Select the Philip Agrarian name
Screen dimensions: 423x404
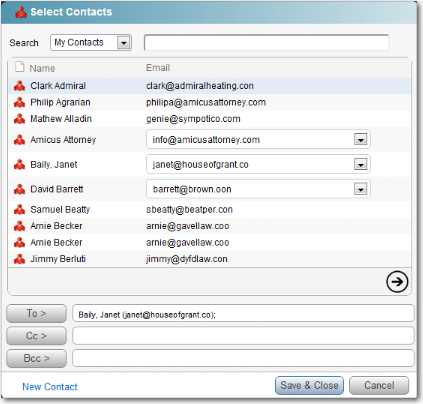pos(60,102)
